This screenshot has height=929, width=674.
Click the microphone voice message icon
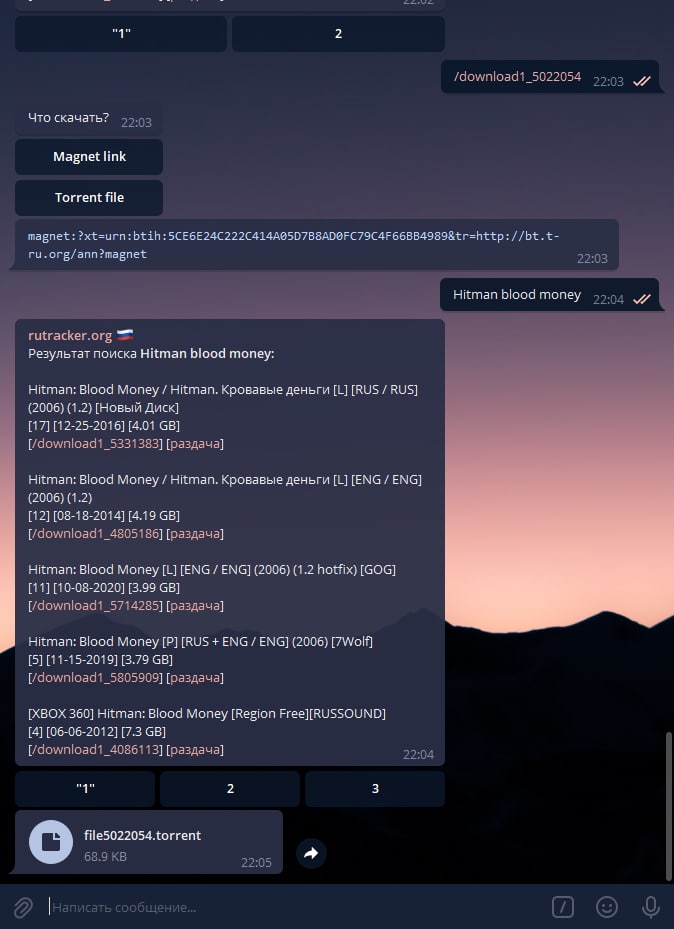click(x=650, y=906)
